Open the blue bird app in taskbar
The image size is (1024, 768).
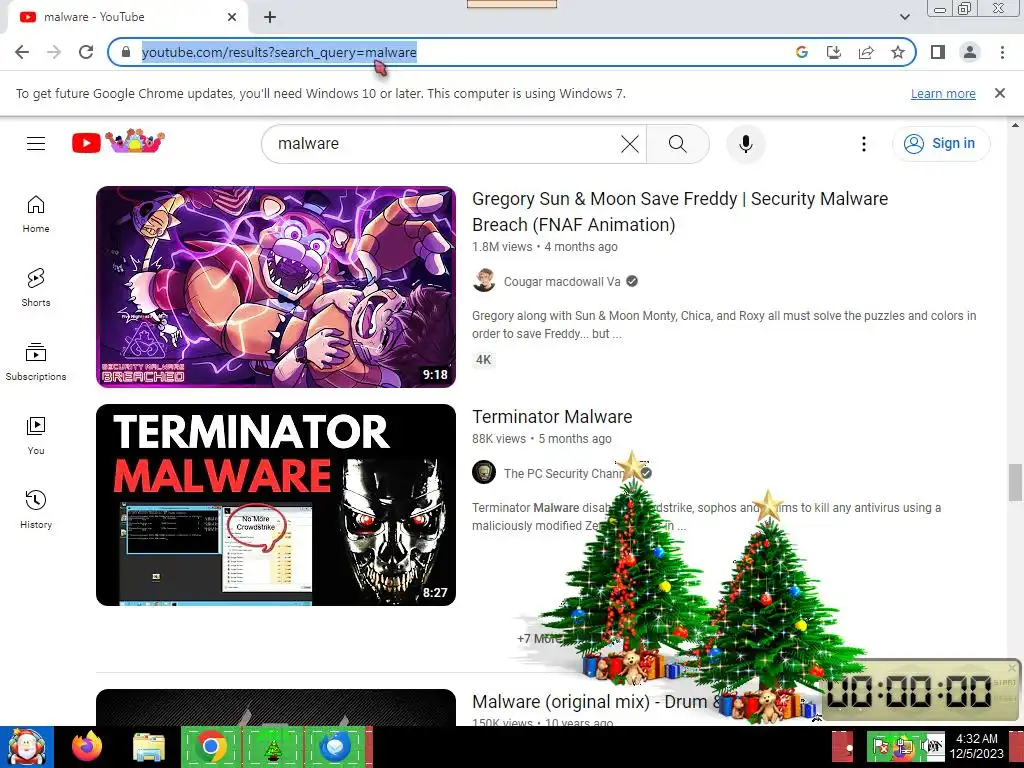pos(334,747)
